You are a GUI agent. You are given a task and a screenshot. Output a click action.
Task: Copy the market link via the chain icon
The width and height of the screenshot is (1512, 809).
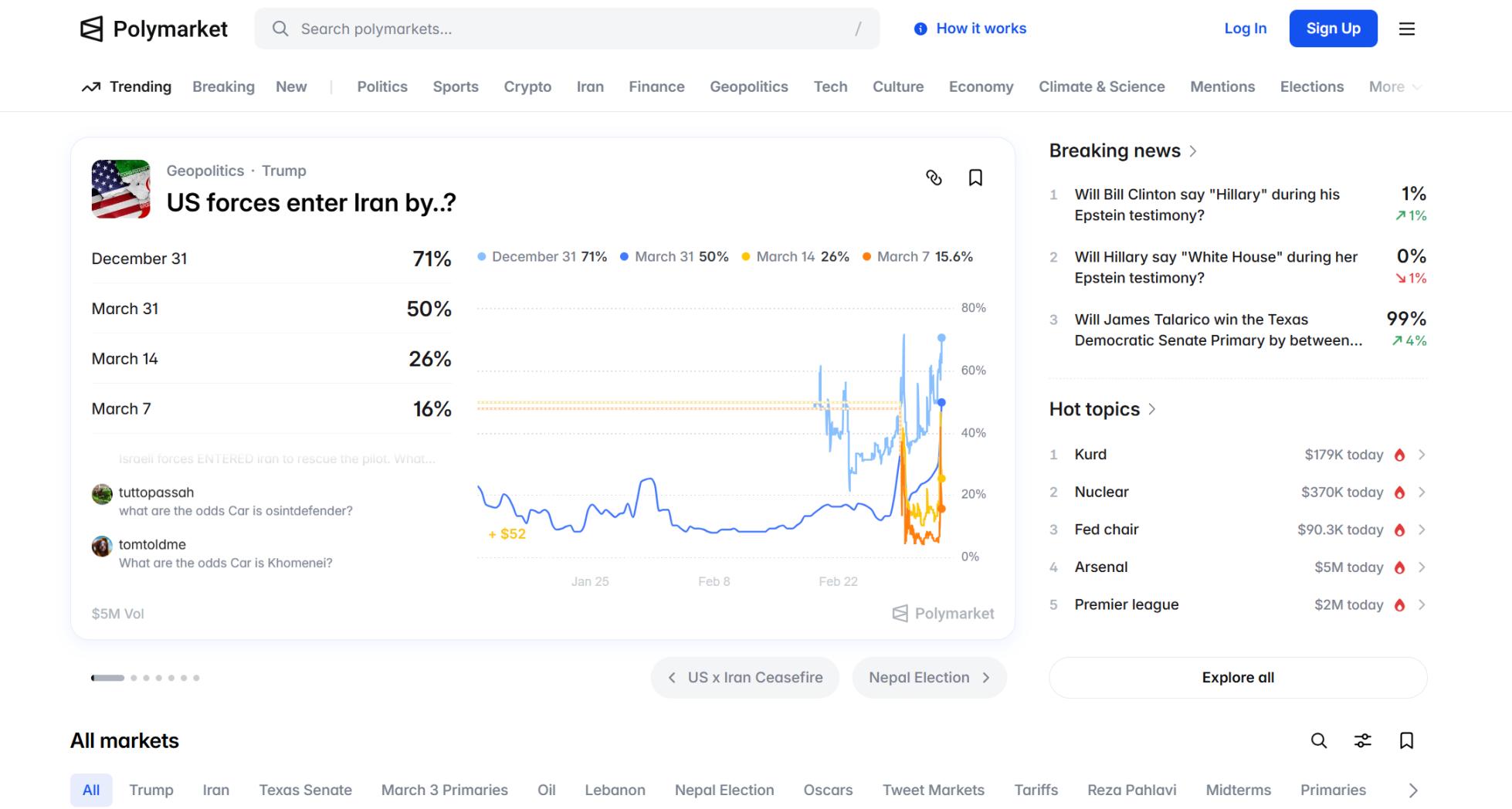click(x=934, y=178)
